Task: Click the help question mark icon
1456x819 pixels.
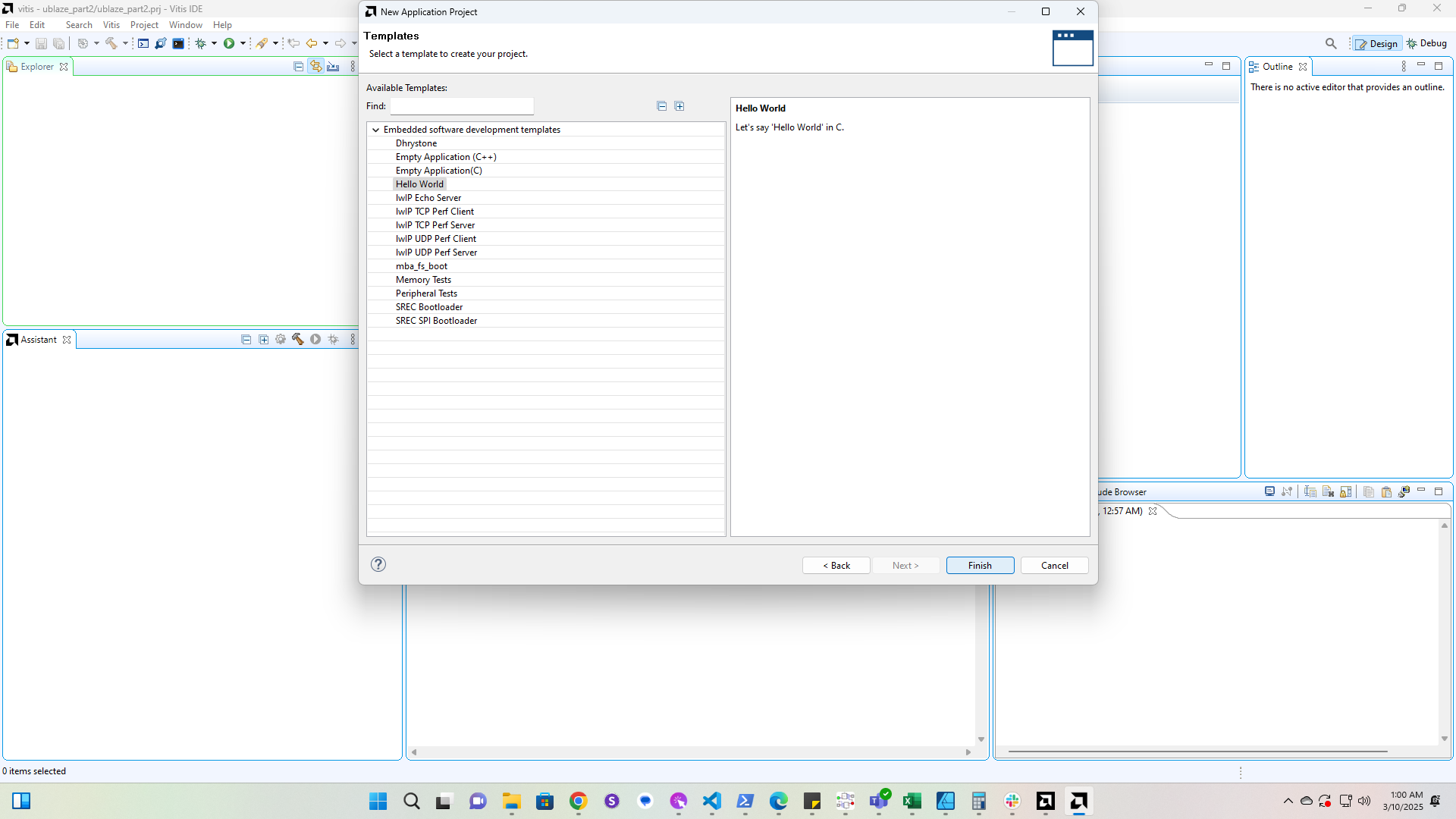Action: click(378, 564)
